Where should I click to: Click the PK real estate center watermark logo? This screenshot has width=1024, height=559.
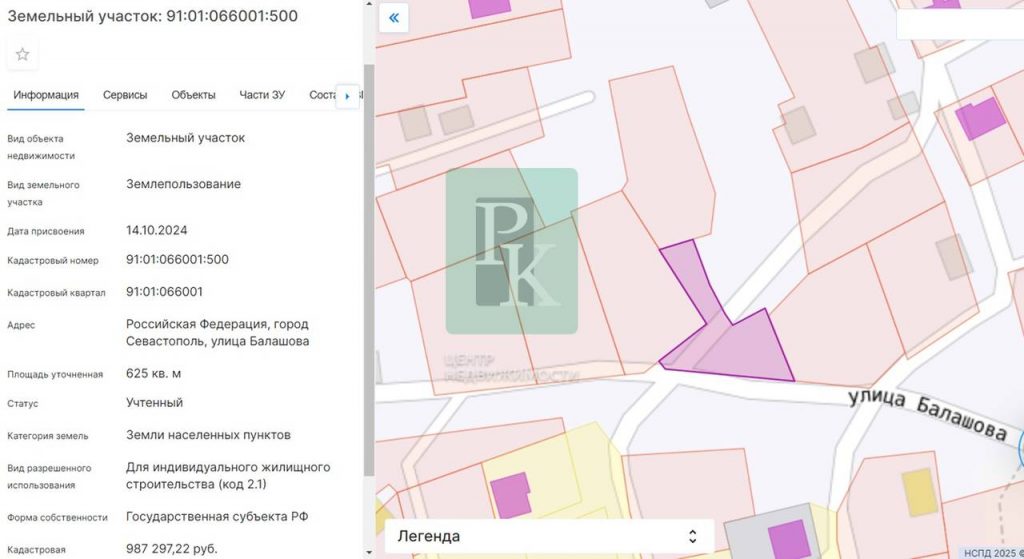(512, 251)
